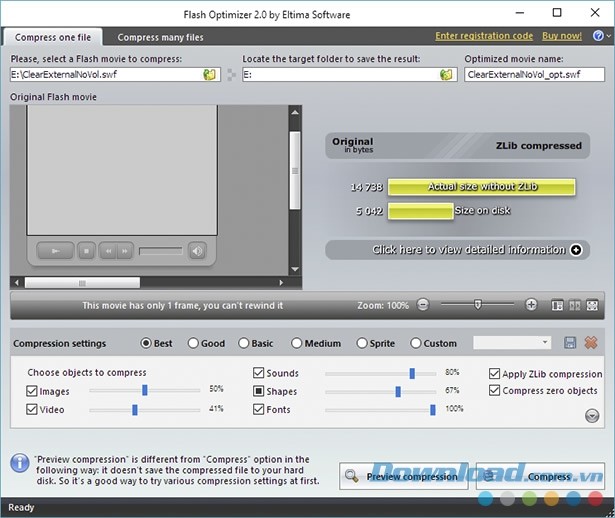Click preview vertical scrollbar down arrow
The width and height of the screenshot is (615, 518).
point(295,269)
